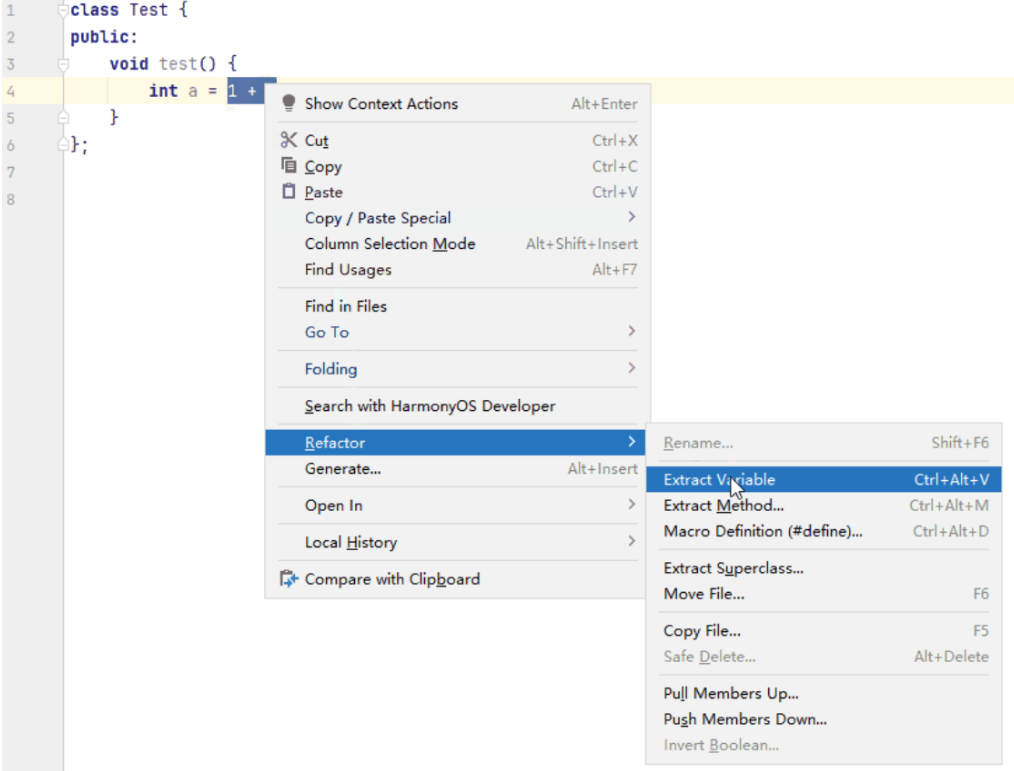Select Extract Variable from Refactor submenu
The image size is (1014, 771).
(x=719, y=480)
